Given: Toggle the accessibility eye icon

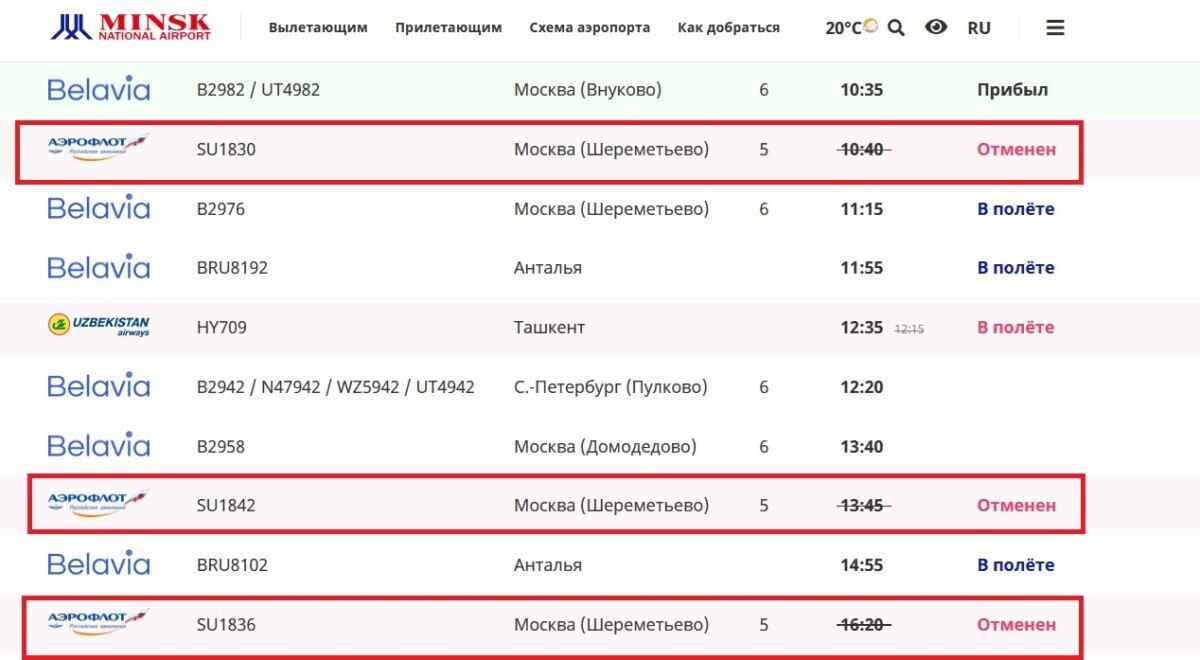Looking at the screenshot, I should pyautogui.click(x=936, y=28).
